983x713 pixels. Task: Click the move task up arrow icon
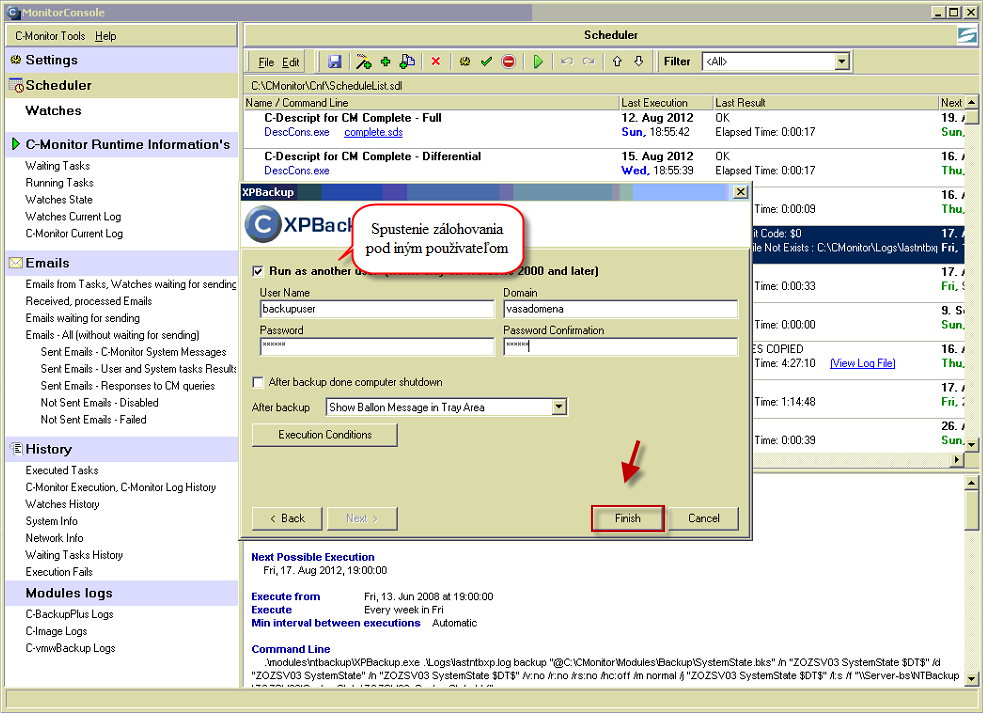tap(617, 61)
